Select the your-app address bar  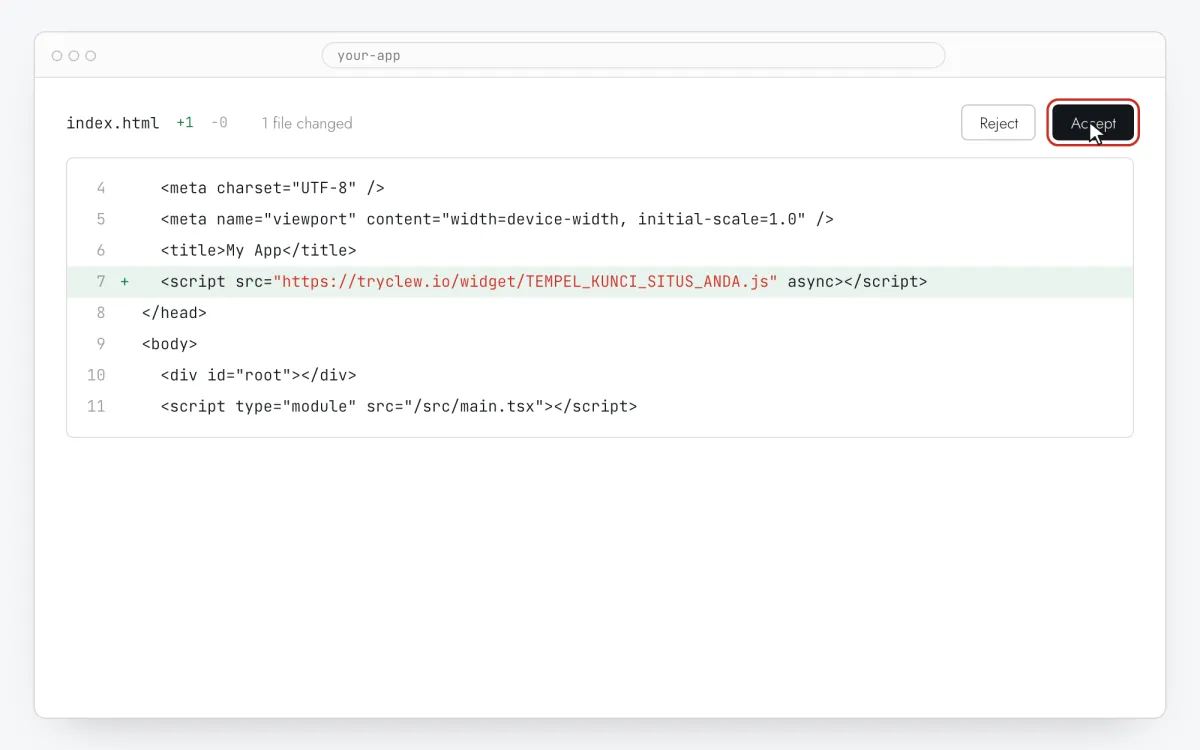coord(633,55)
